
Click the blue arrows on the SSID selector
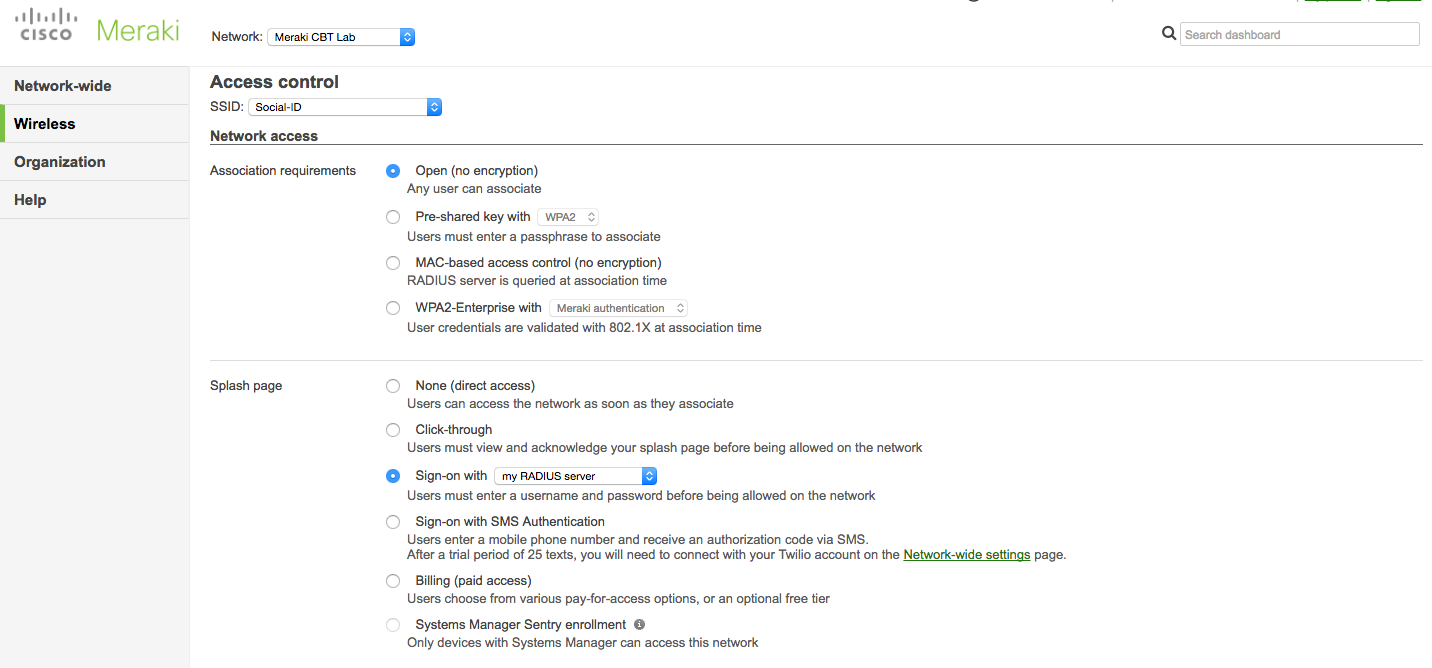(433, 106)
